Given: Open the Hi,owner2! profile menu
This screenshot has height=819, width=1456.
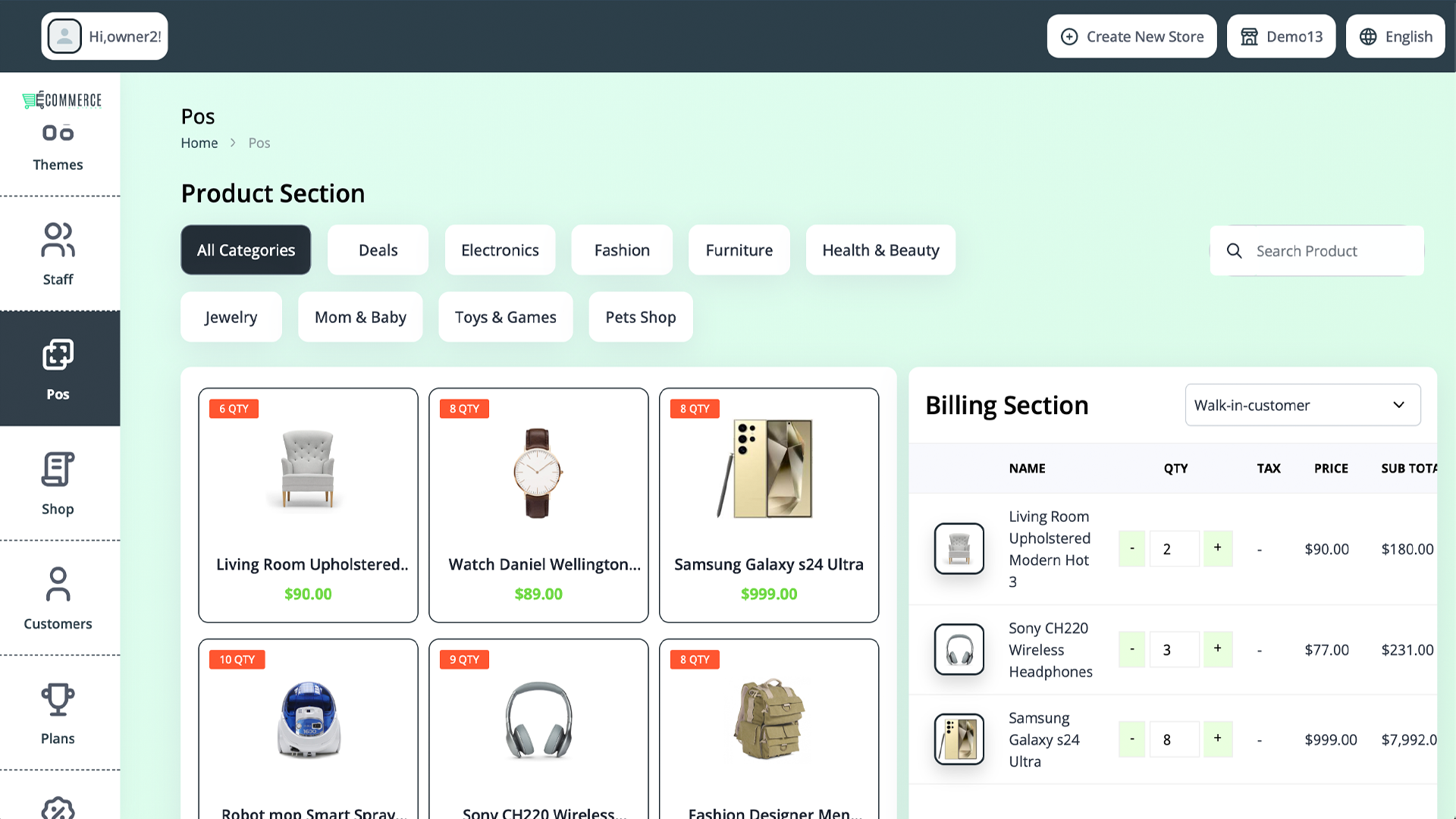Looking at the screenshot, I should pos(105,36).
